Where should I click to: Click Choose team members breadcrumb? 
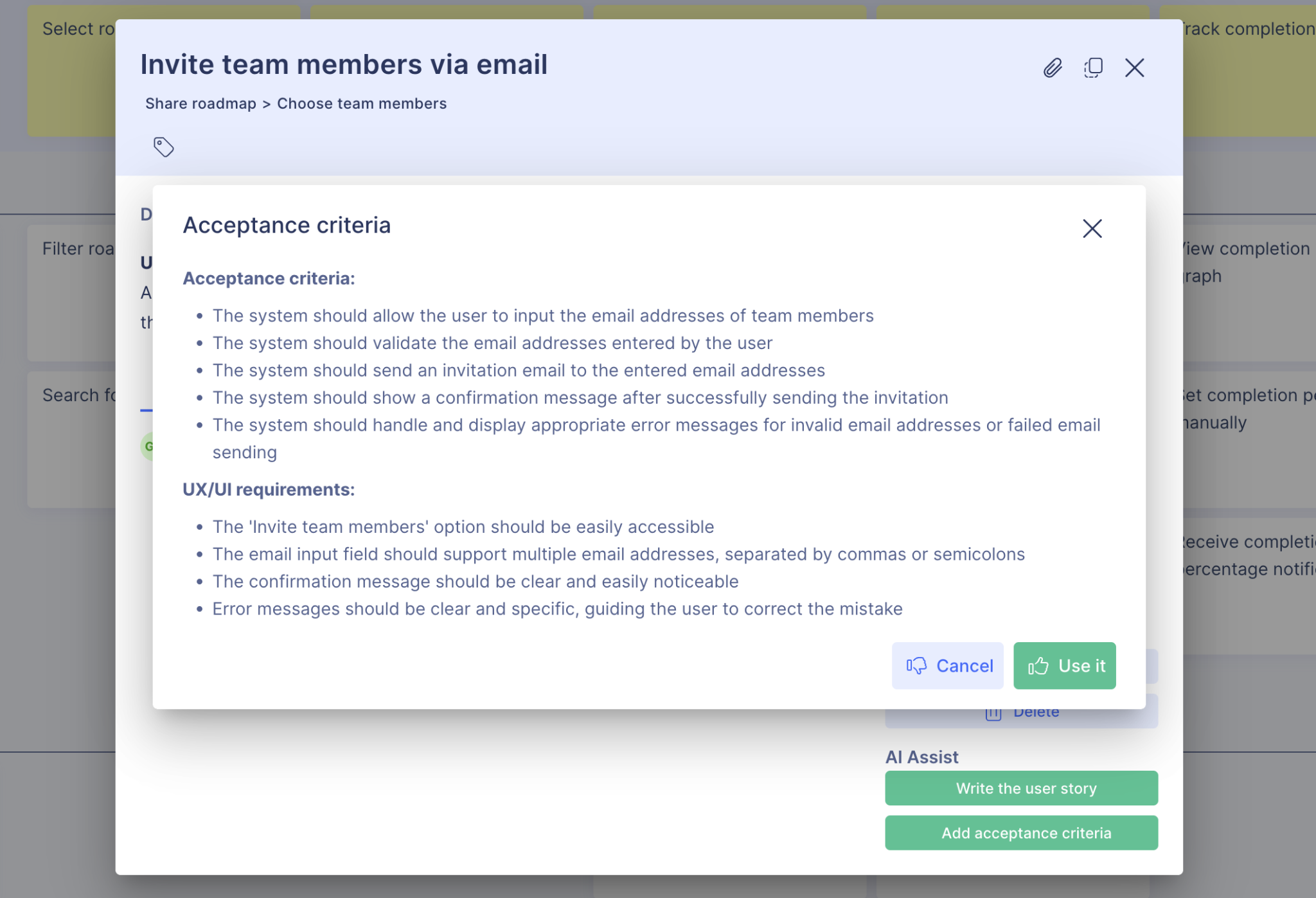click(x=362, y=103)
